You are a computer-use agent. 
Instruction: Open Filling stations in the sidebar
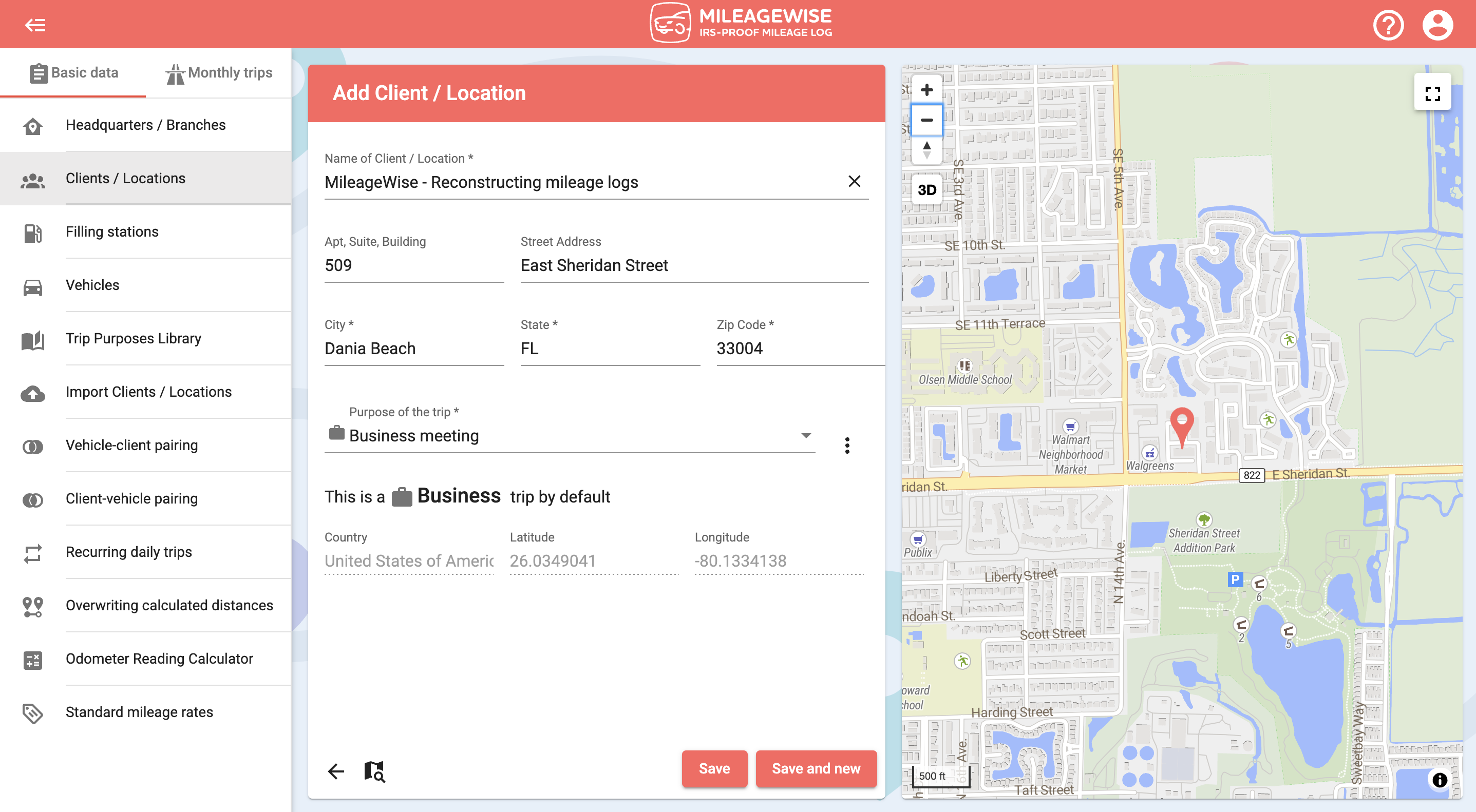click(x=112, y=232)
